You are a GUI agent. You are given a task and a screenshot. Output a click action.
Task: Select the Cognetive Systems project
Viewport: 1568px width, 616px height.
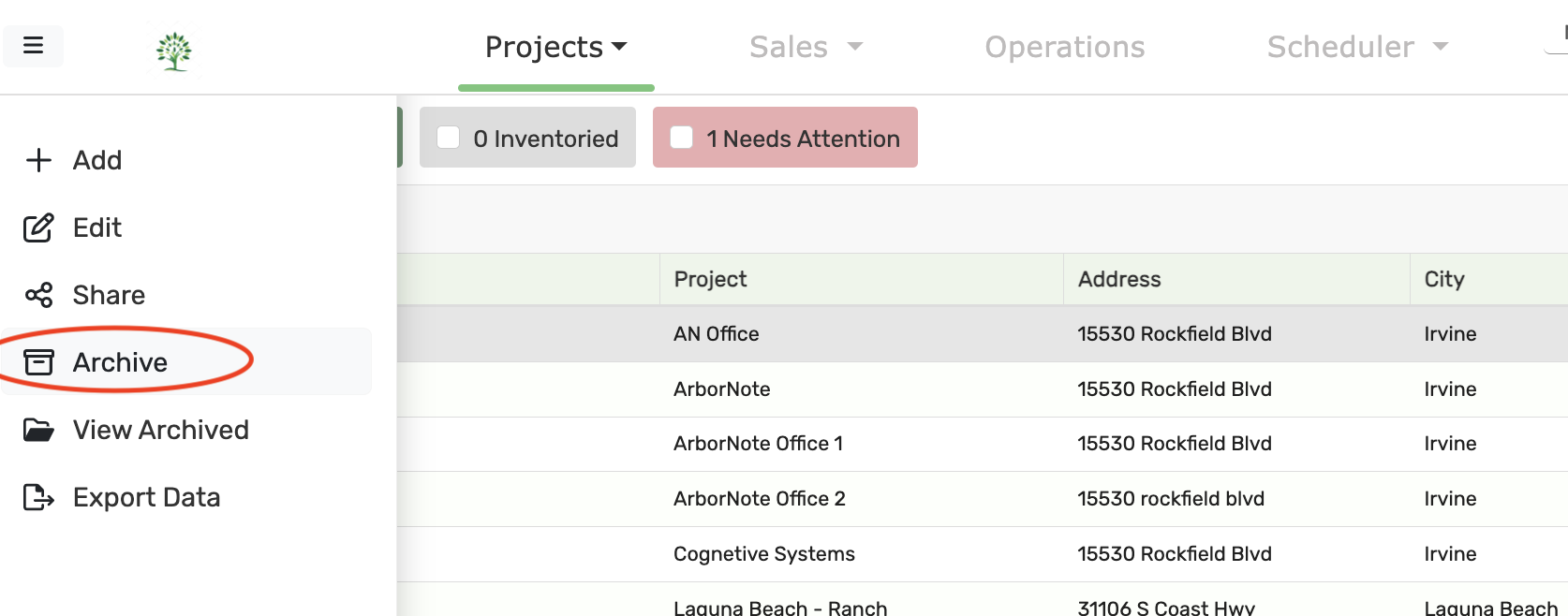click(764, 554)
